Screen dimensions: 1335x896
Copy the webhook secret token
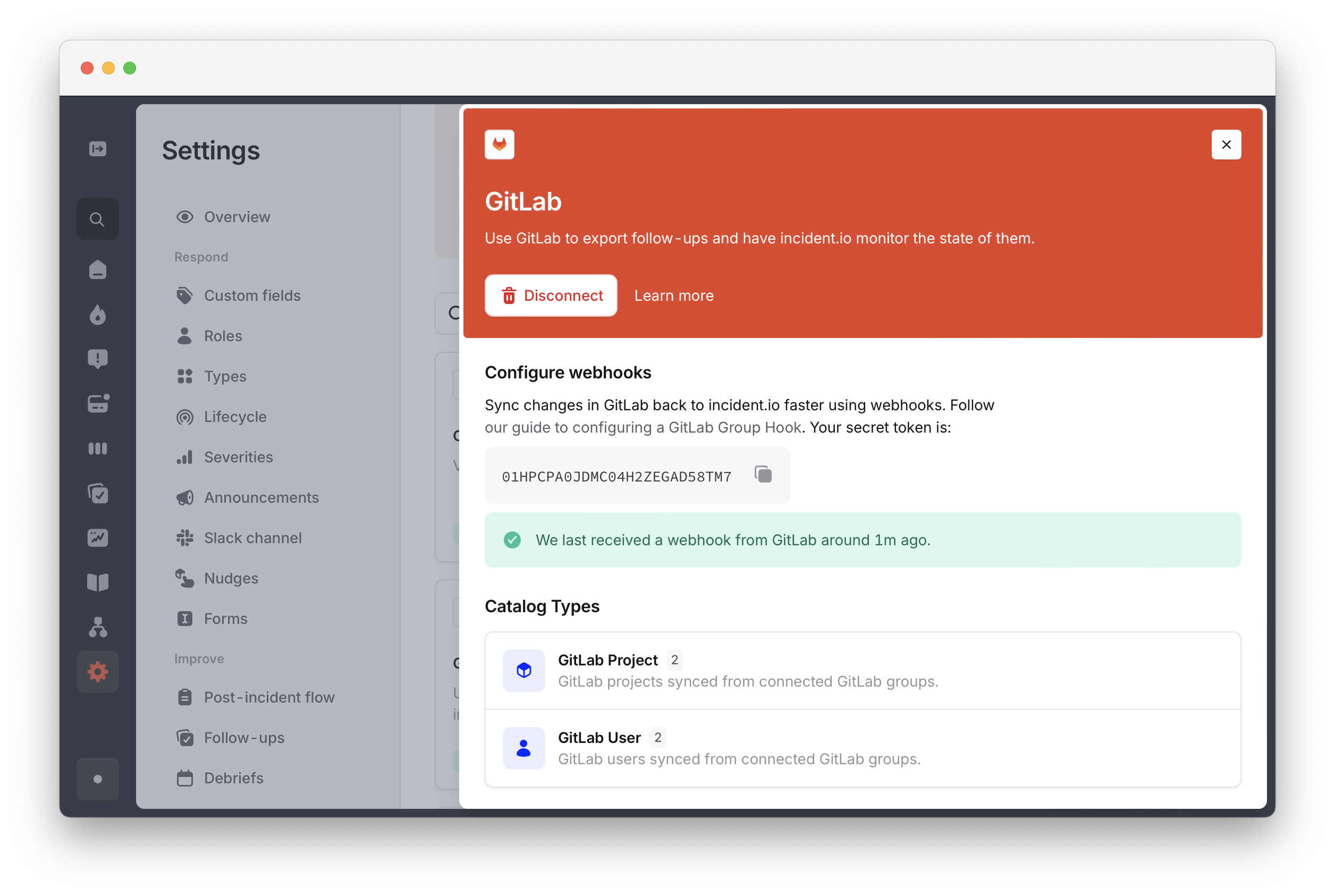[x=763, y=475]
